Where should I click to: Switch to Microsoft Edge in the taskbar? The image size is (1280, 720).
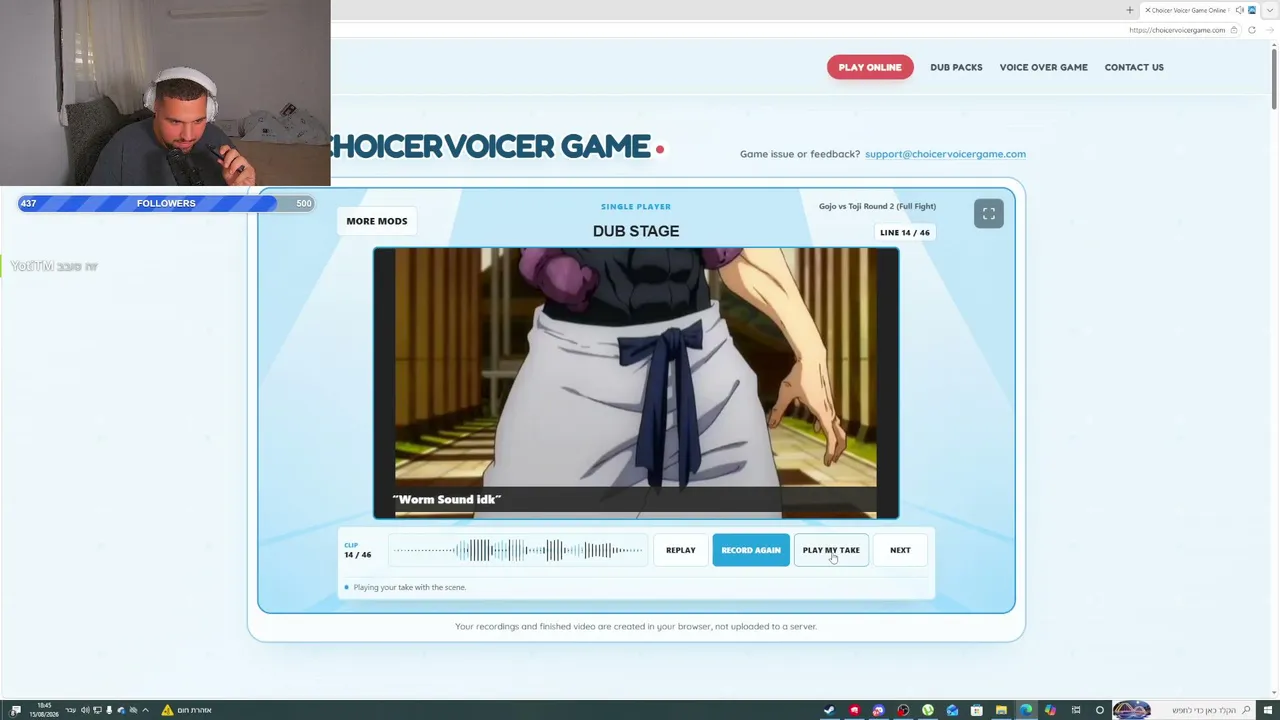coord(1026,710)
